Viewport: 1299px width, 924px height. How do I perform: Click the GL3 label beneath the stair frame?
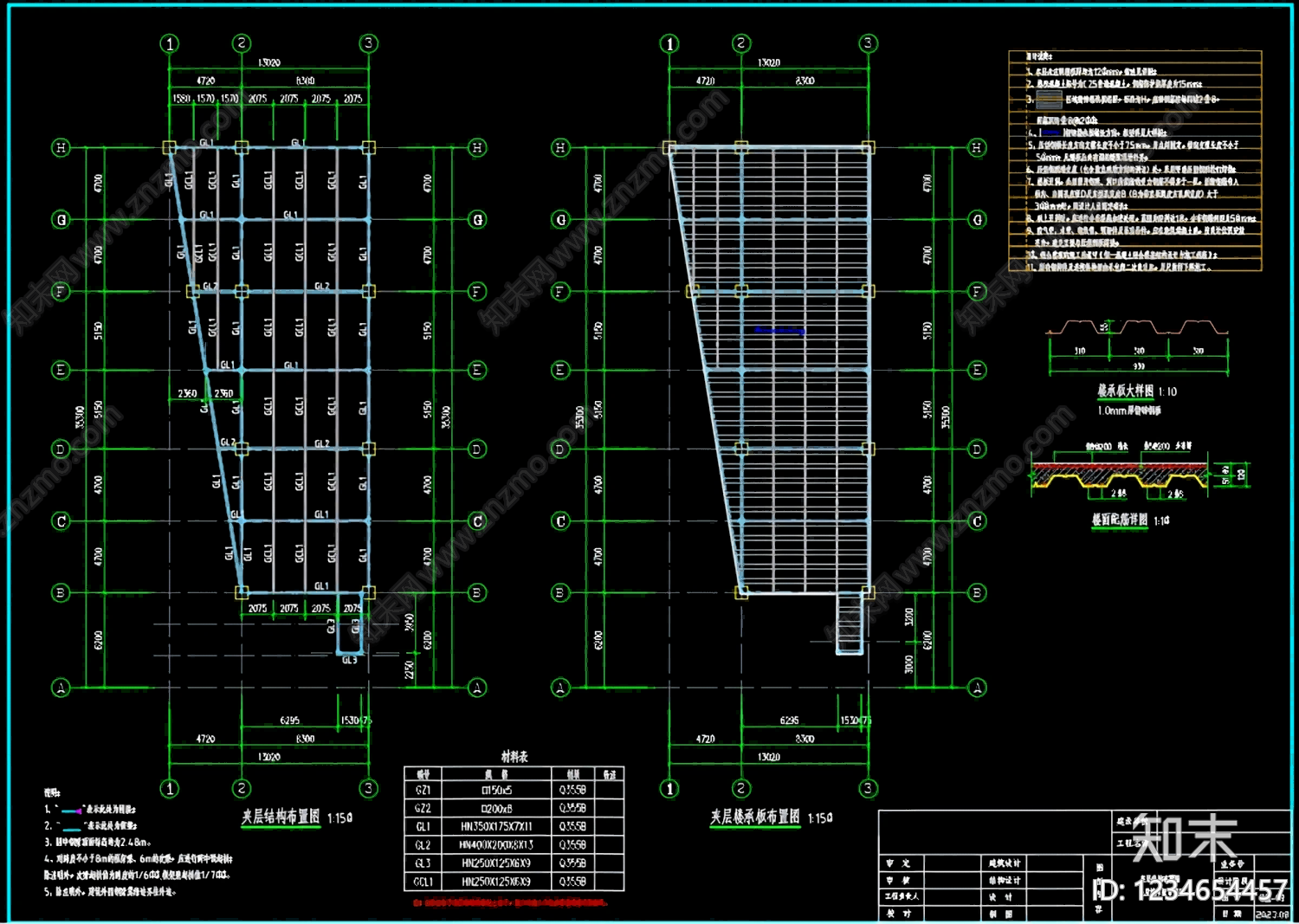pyautogui.click(x=349, y=661)
